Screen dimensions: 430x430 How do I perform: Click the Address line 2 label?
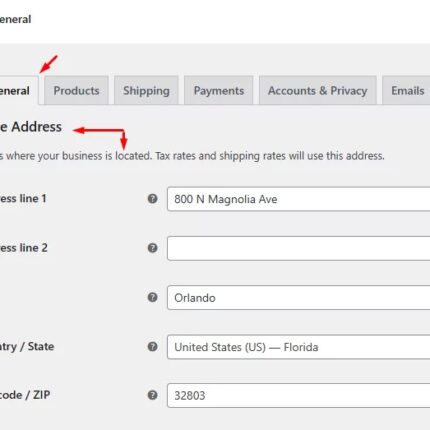tap(23, 248)
